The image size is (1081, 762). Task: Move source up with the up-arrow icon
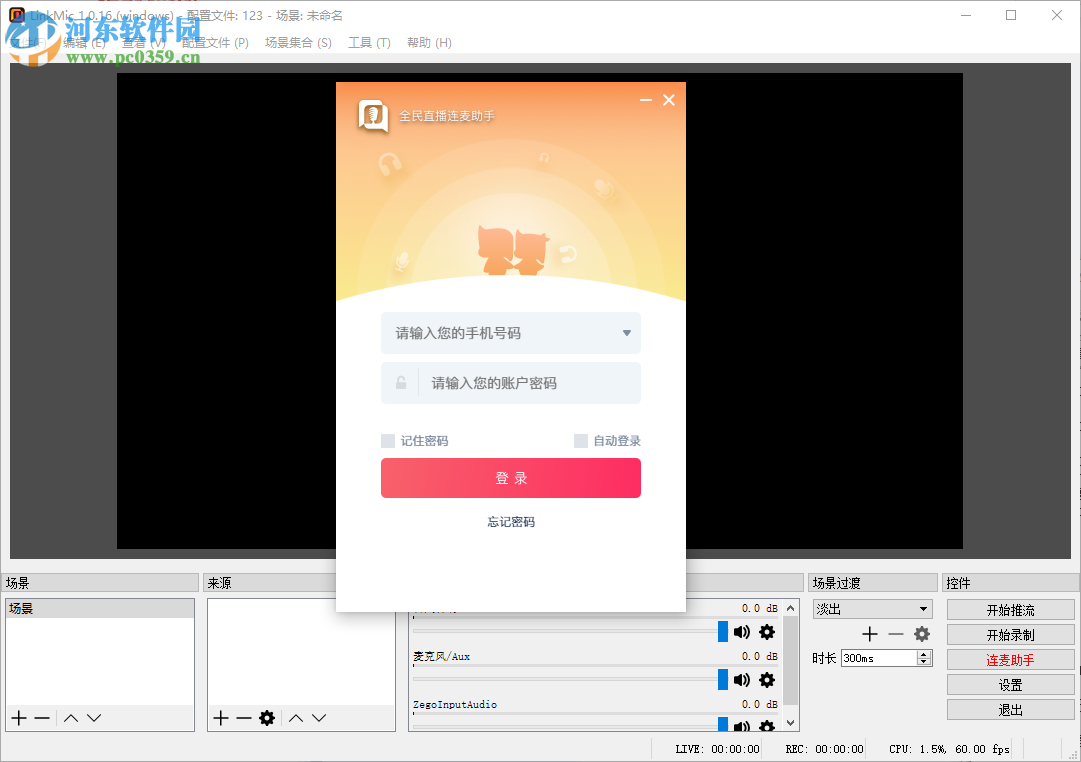tap(296, 717)
